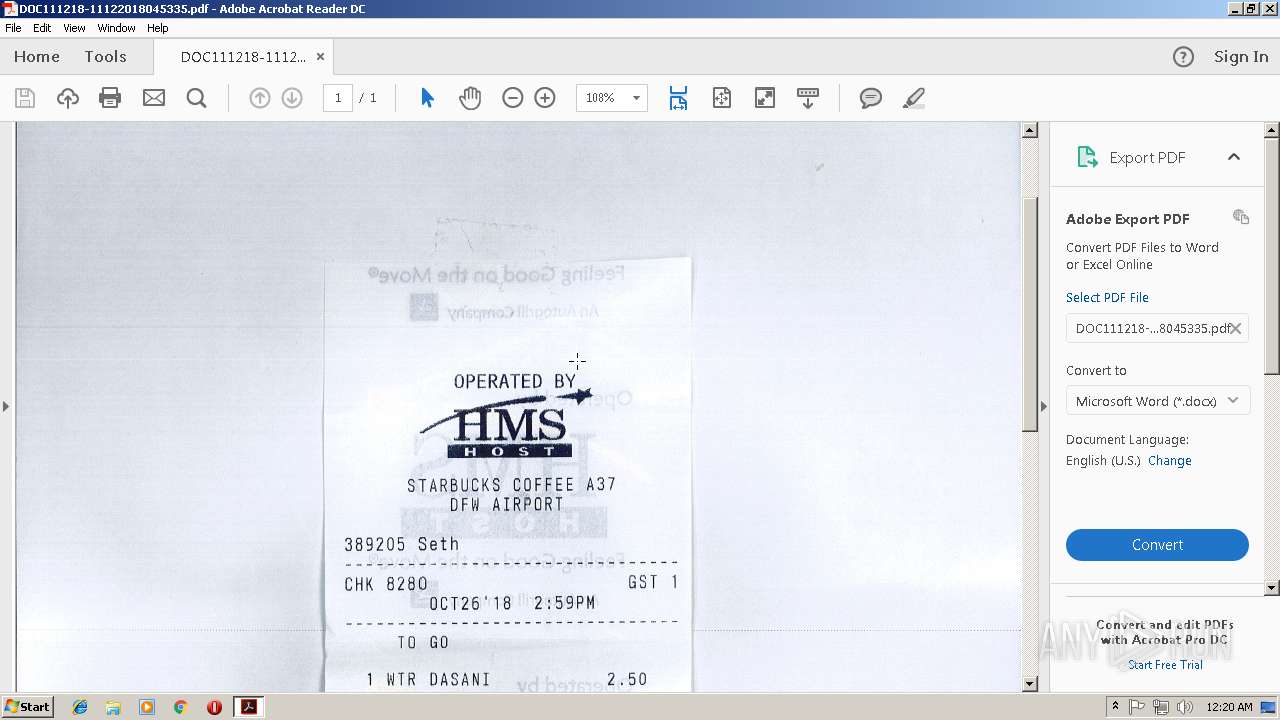Add a comment with speech bubble icon
The height and width of the screenshot is (720, 1280).
(x=871, y=98)
